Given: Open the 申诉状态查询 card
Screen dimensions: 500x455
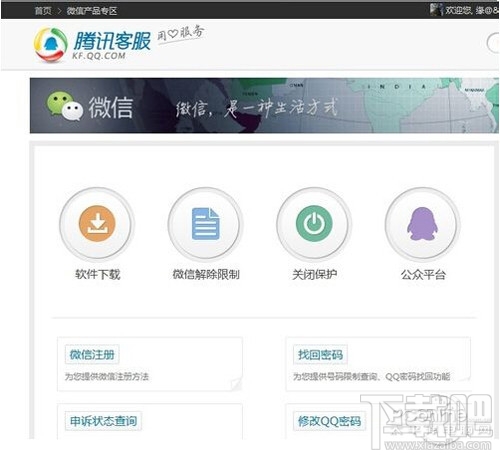Looking at the screenshot, I should click(150, 421).
